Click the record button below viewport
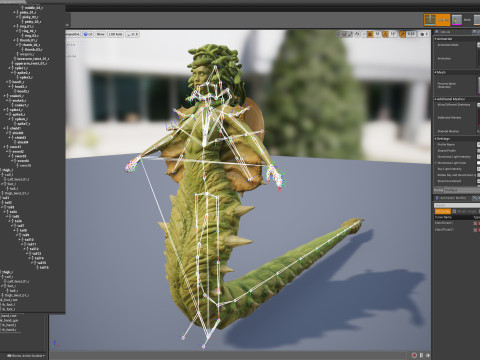The image size is (480, 360). click(x=414, y=355)
